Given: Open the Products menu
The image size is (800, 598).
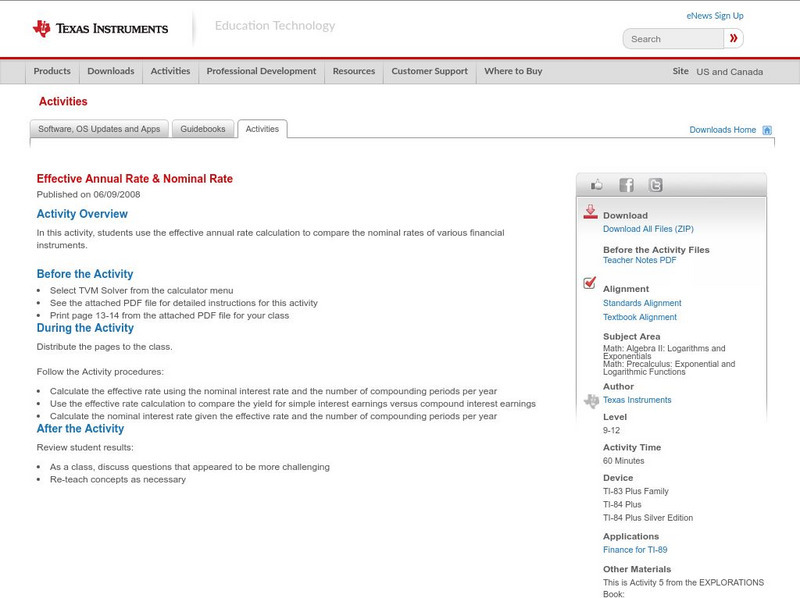Looking at the screenshot, I should click(52, 71).
